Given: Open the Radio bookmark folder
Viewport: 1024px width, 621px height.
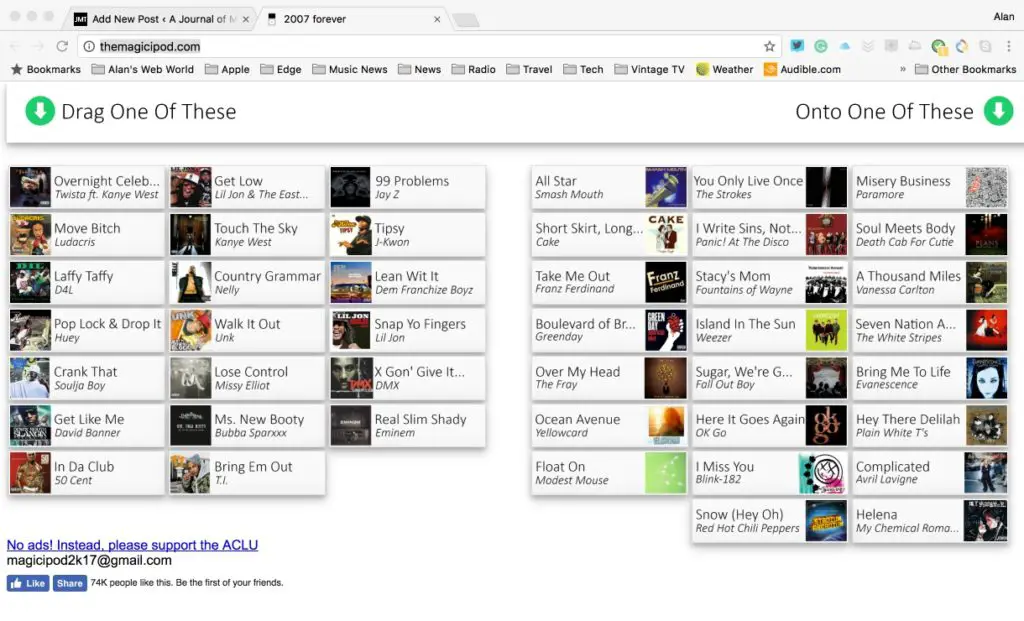Looking at the screenshot, I should tap(474, 69).
